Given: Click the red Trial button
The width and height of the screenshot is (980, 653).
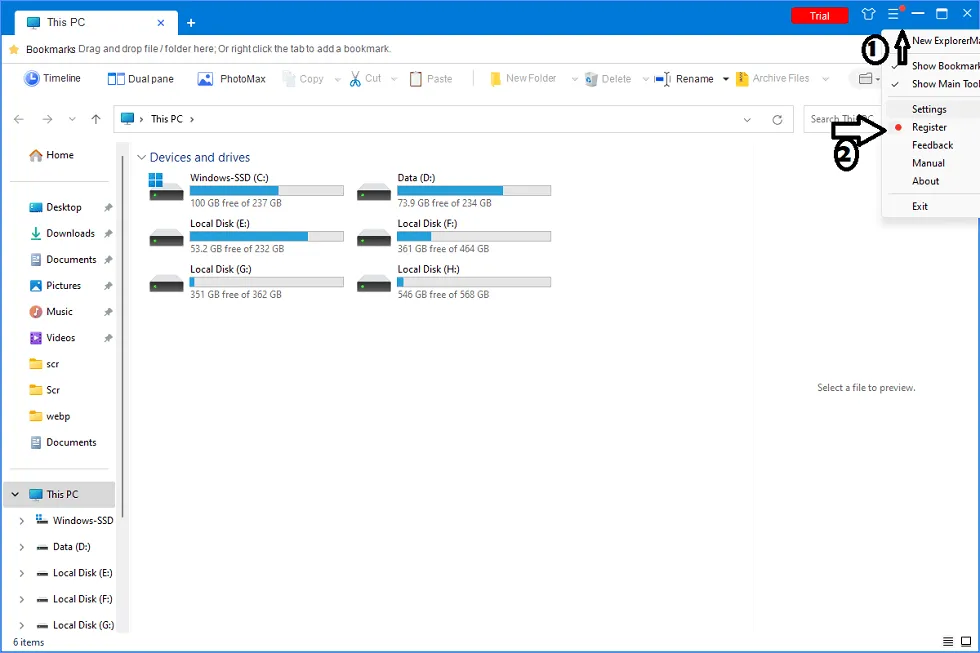Looking at the screenshot, I should click(819, 16).
